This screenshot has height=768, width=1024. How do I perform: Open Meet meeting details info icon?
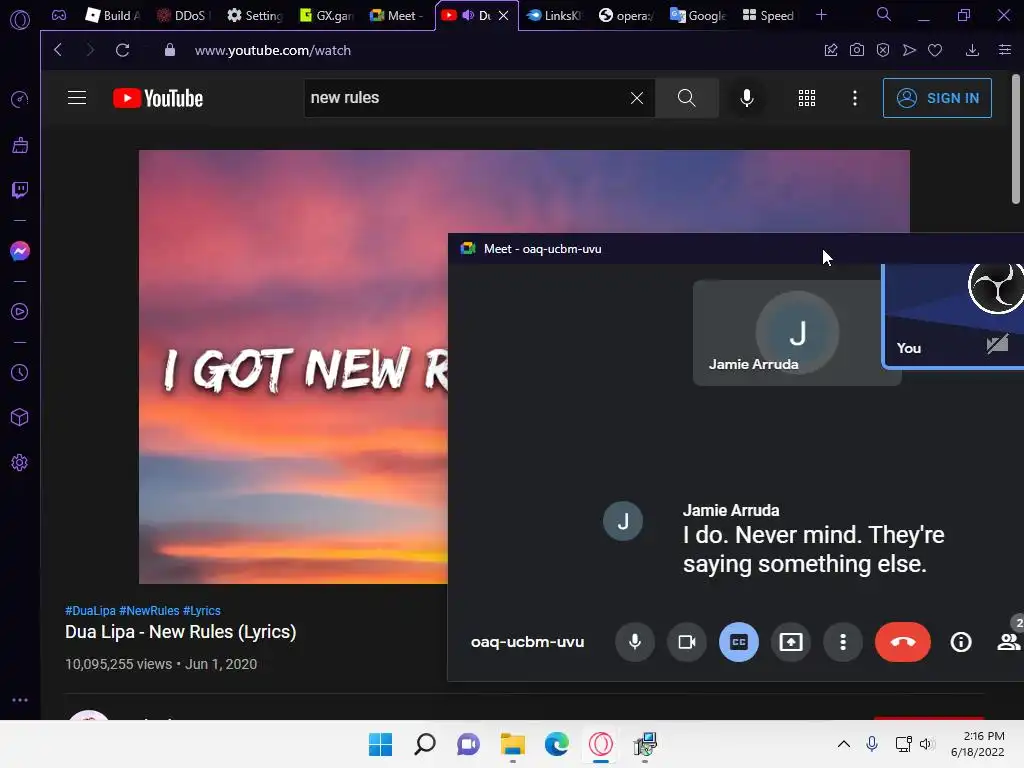(961, 642)
